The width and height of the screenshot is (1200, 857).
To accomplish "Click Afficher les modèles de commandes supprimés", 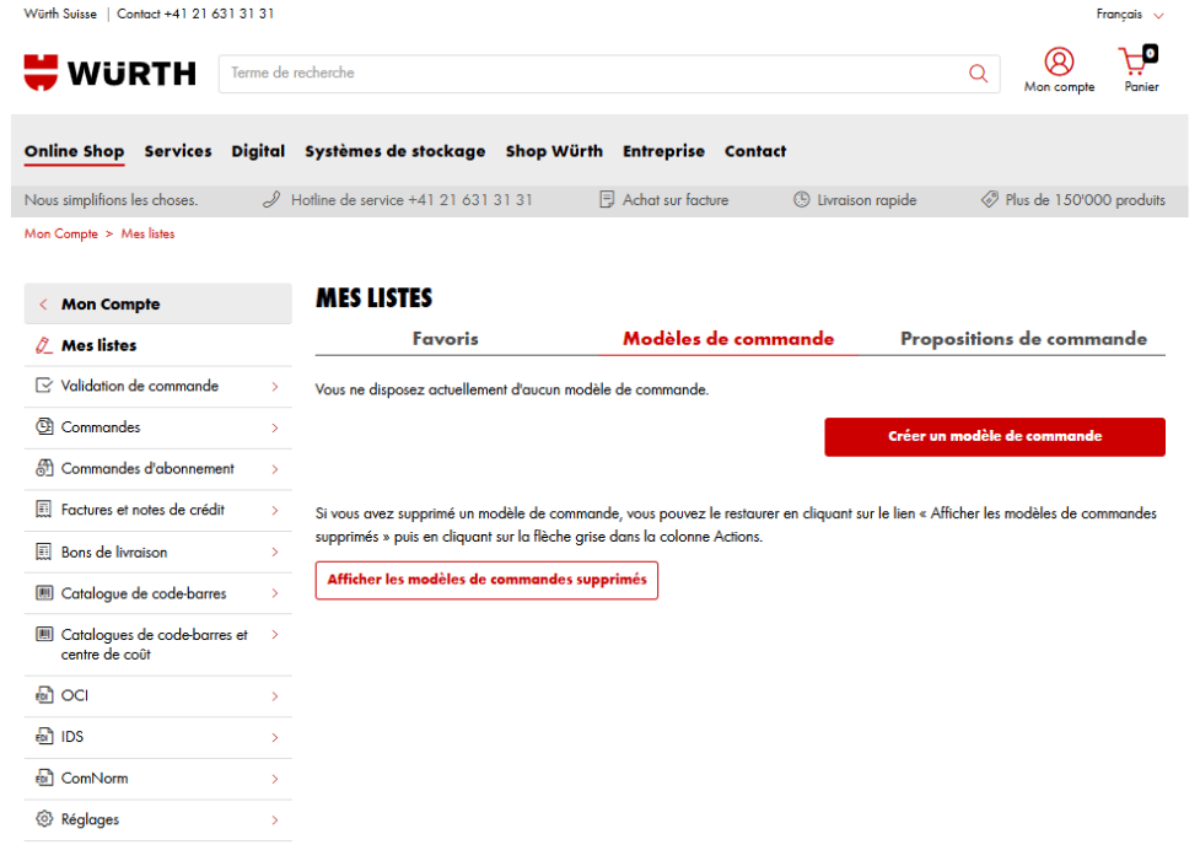I will (x=487, y=580).
